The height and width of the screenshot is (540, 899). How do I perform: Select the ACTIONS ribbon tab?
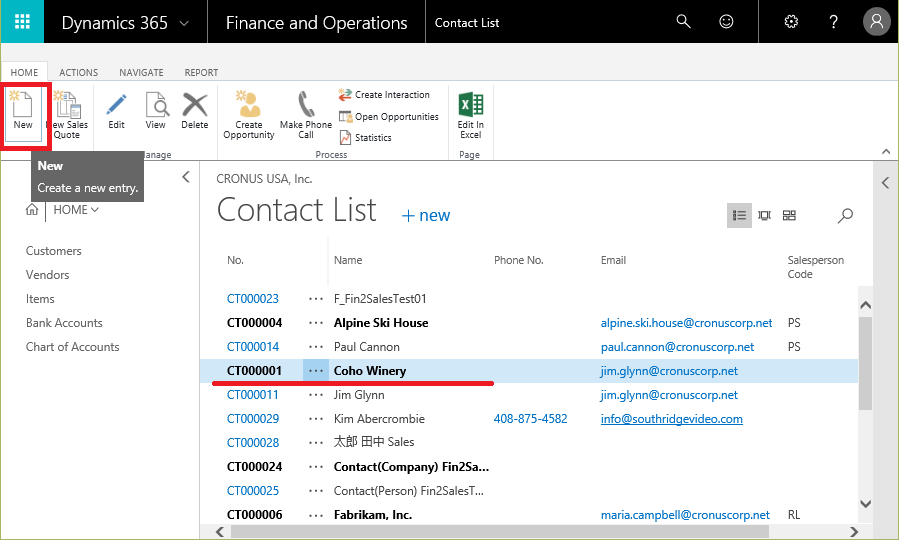pos(79,72)
